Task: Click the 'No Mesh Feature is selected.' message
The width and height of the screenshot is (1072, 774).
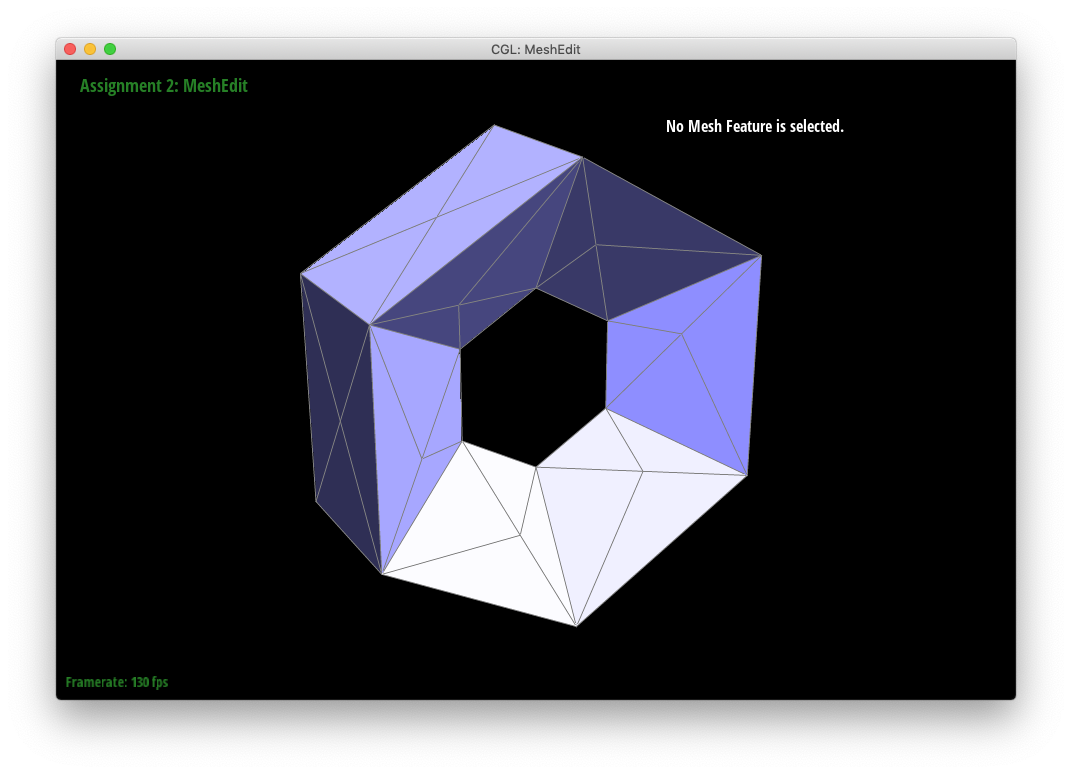Action: (754, 126)
